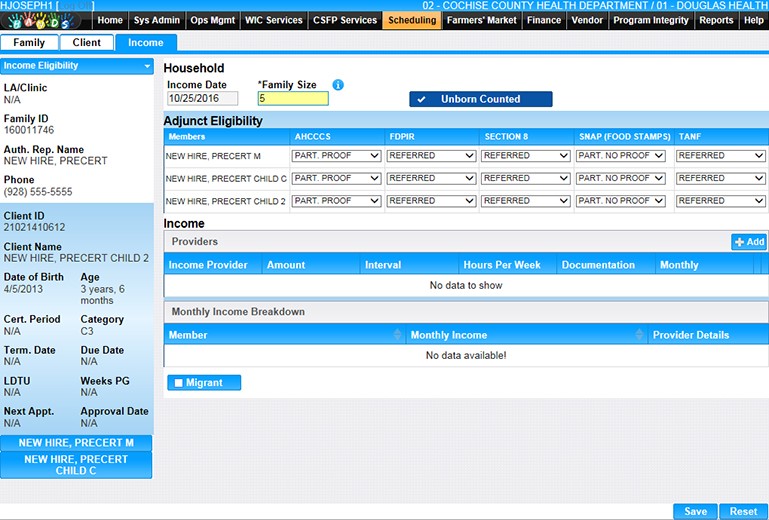Open the Farmers' Market menu
This screenshot has width=769, height=520.
(x=481, y=20)
